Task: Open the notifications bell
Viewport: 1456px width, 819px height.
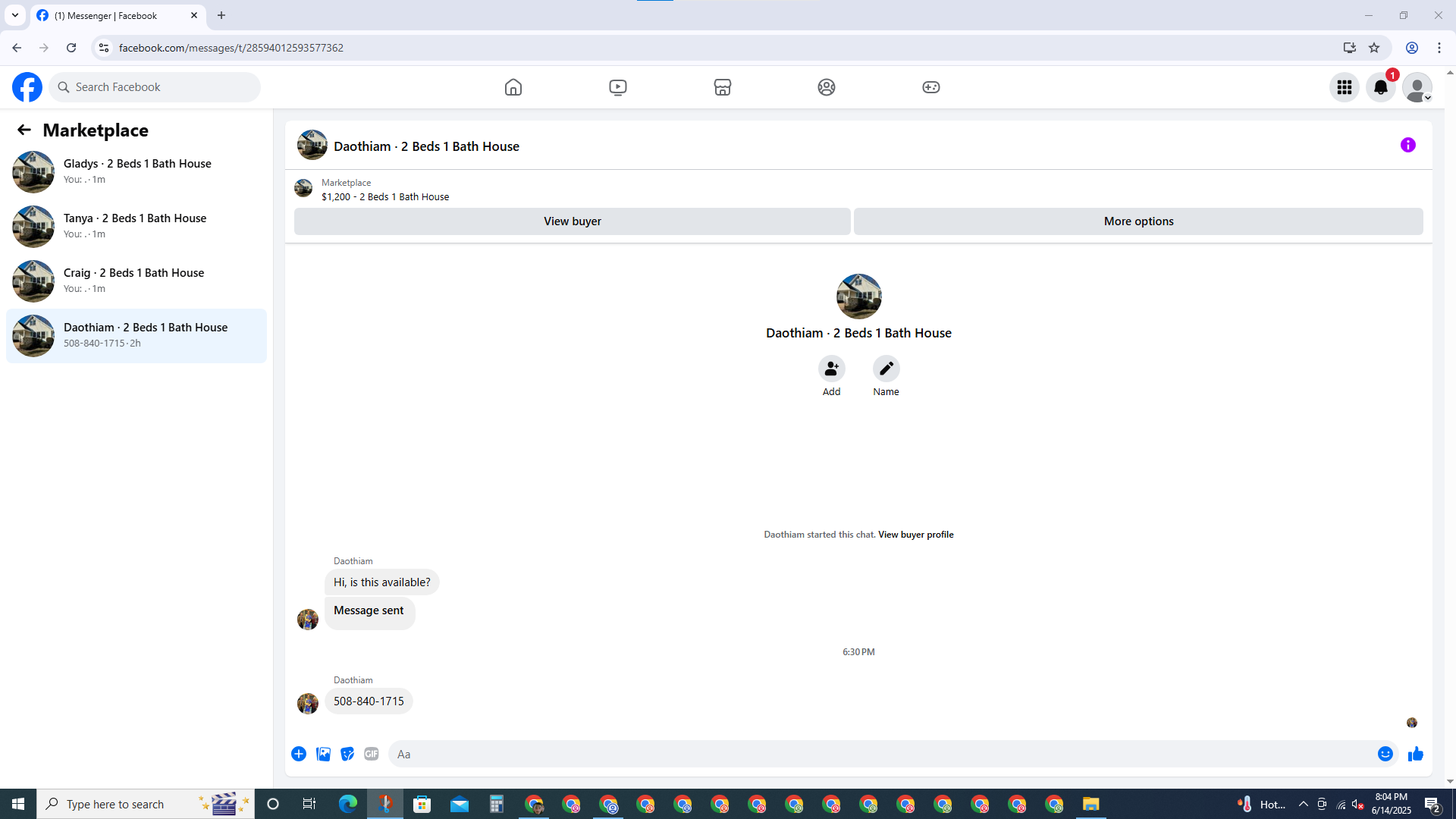Action: click(1381, 87)
